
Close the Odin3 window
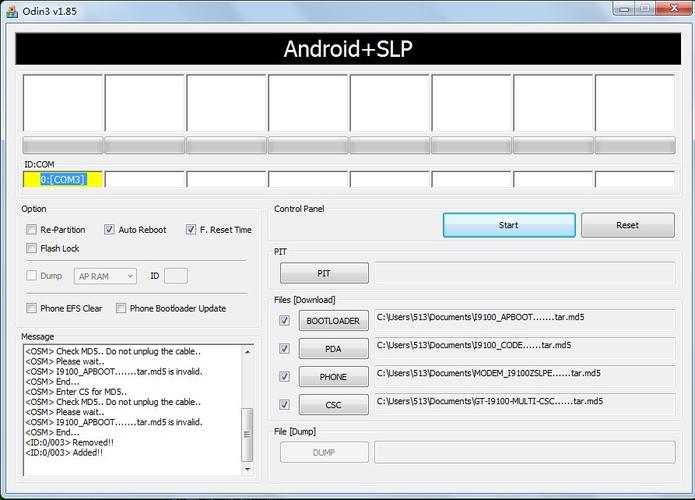pos(674,8)
